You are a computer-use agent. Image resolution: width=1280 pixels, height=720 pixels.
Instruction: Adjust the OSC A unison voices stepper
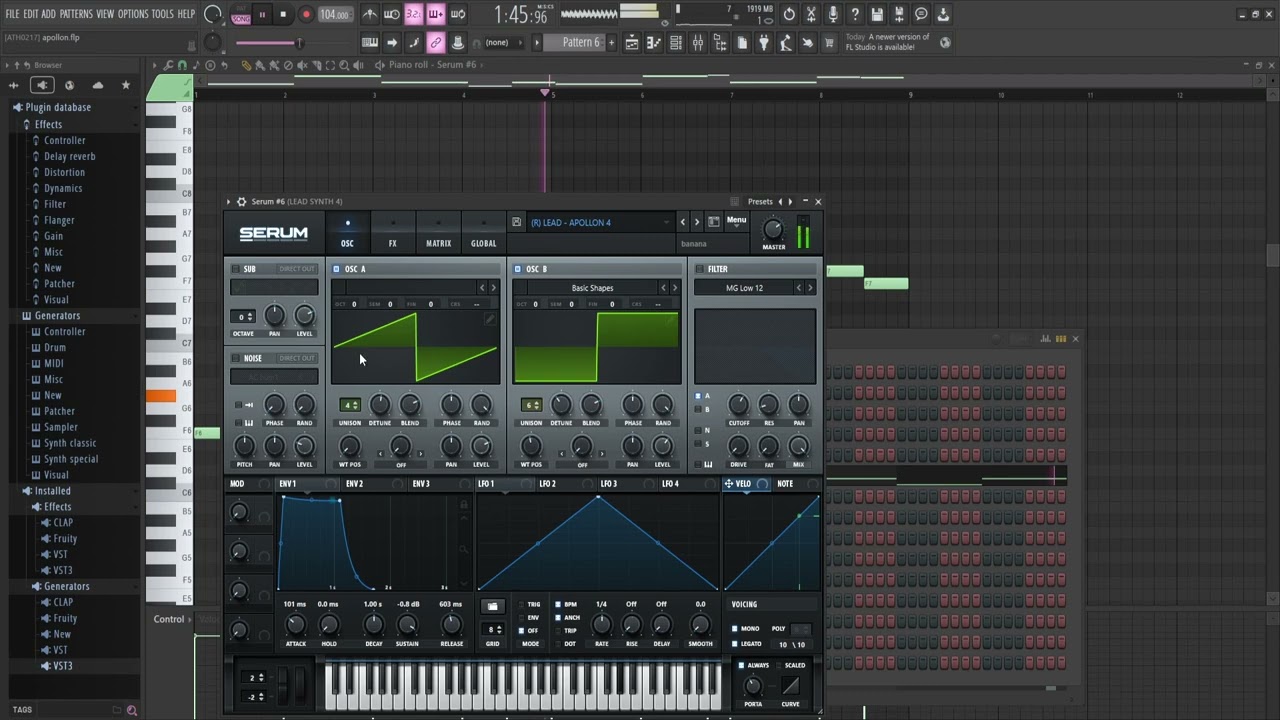click(350, 405)
